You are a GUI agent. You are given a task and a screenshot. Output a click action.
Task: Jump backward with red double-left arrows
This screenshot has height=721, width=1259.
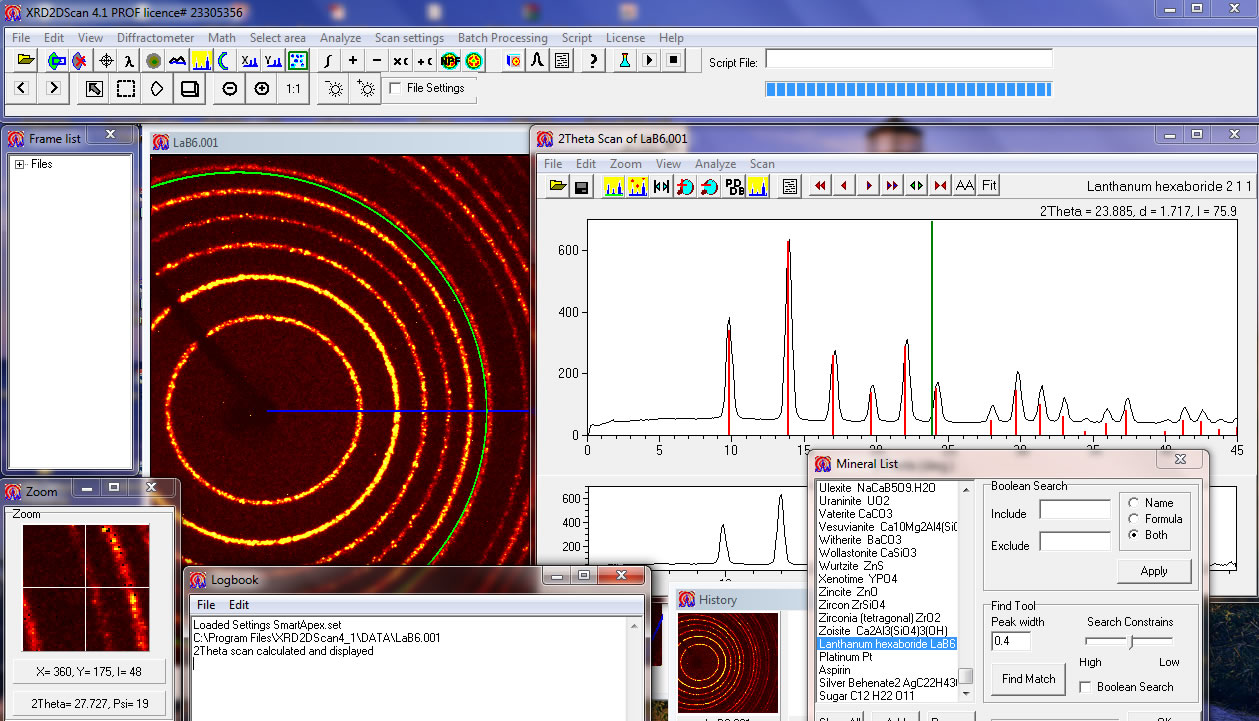820,186
